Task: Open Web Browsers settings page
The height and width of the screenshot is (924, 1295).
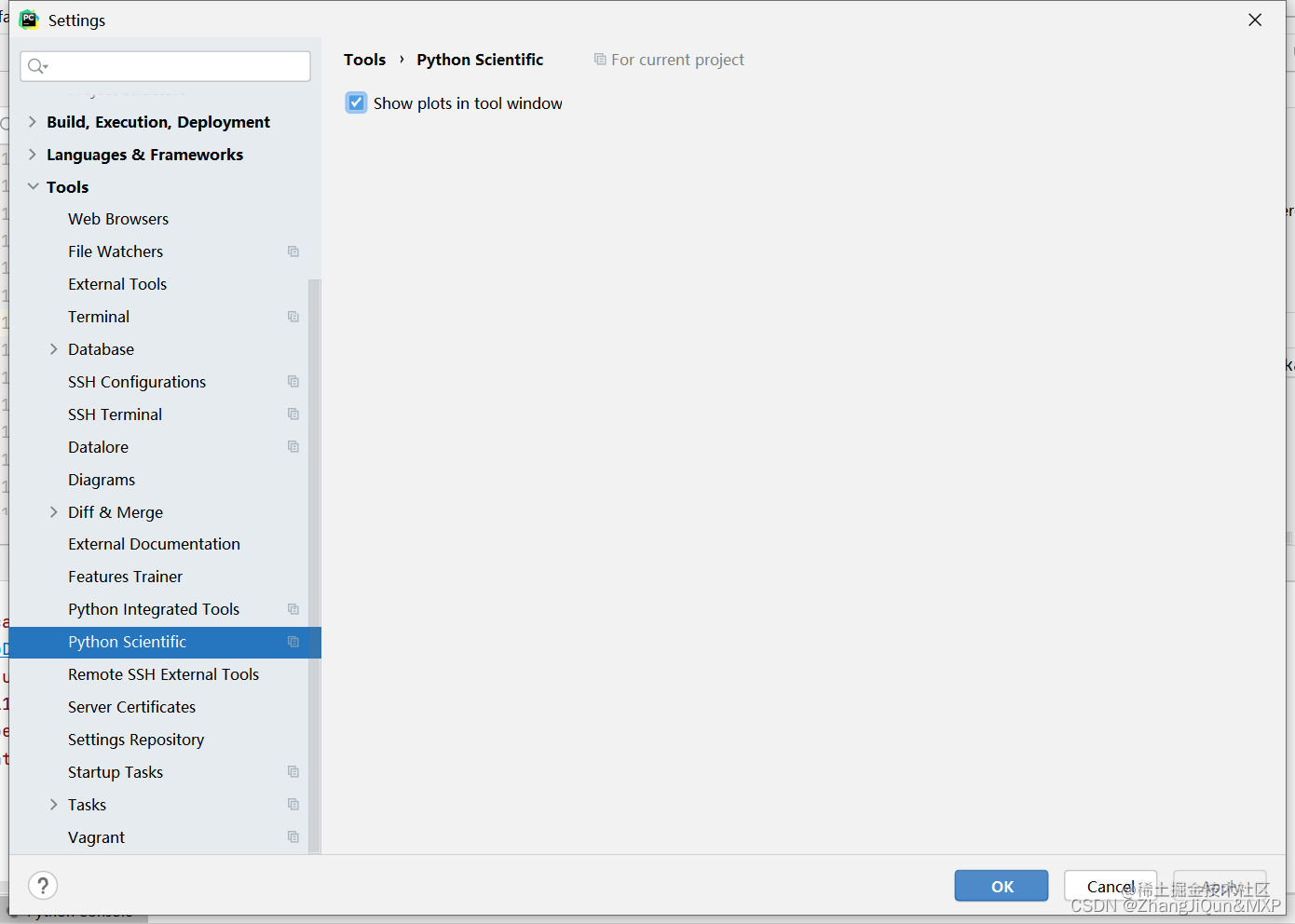Action: (118, 219)
